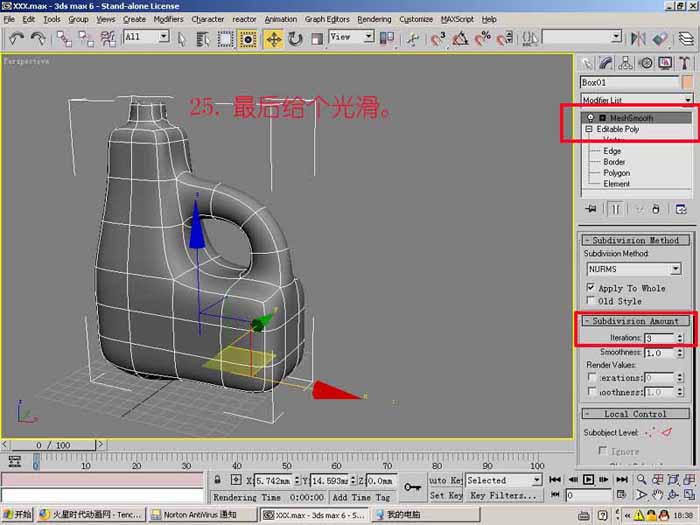Open the Mirror tool

(x=638, y=39)
